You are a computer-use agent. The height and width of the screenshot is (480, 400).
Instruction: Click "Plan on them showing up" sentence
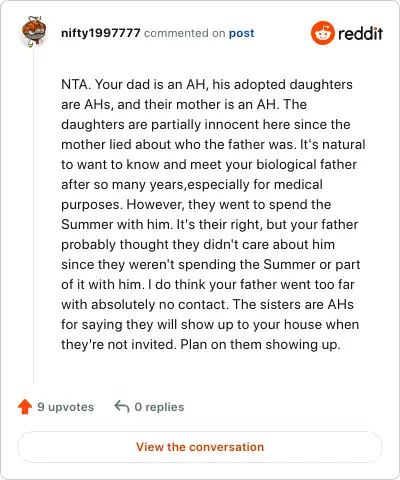point(260,344)
